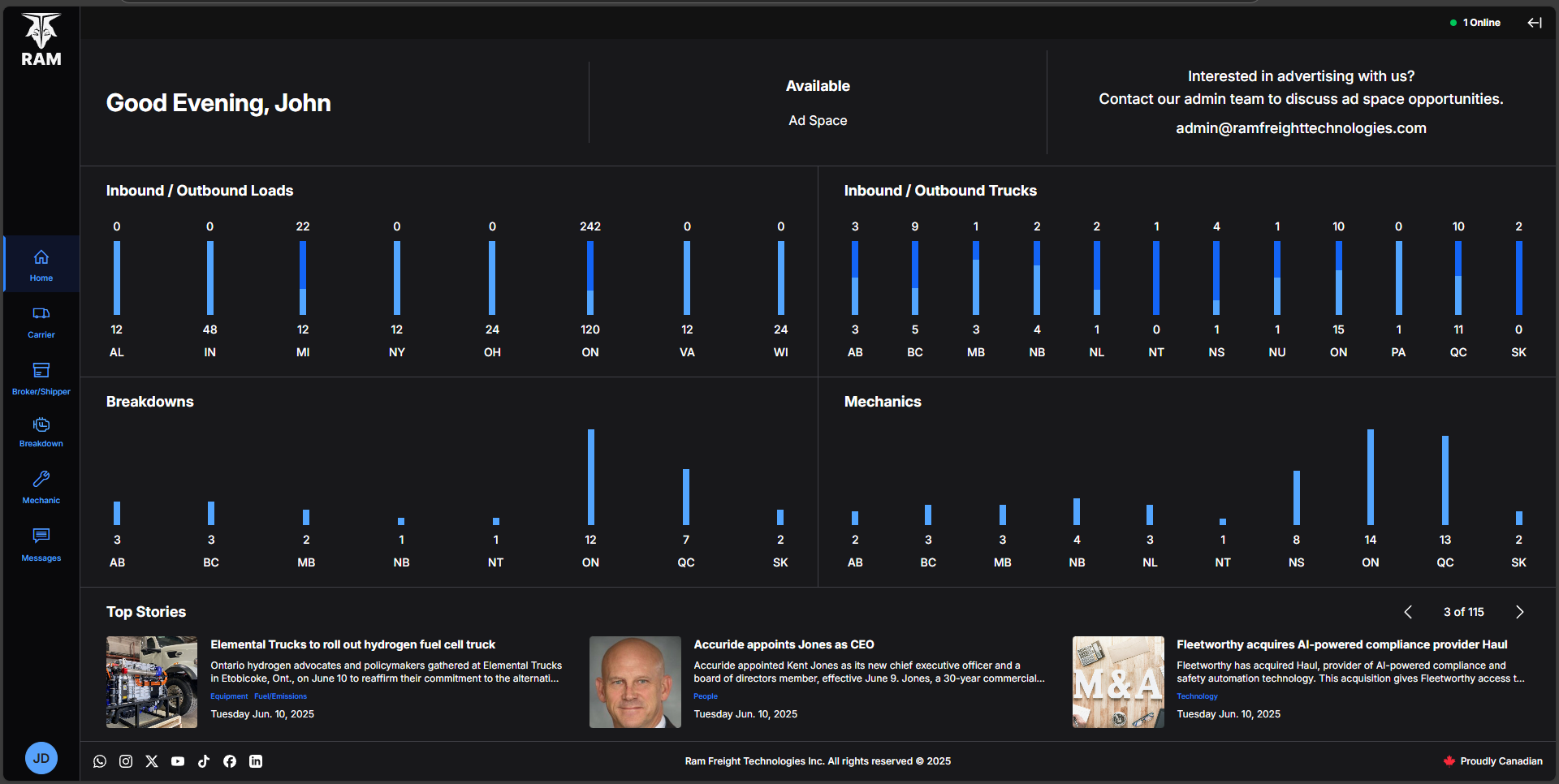Click the ON bar in Breakdowns chart
The height and width of the screenshot is (784, 1559).
tap(590, 477)
